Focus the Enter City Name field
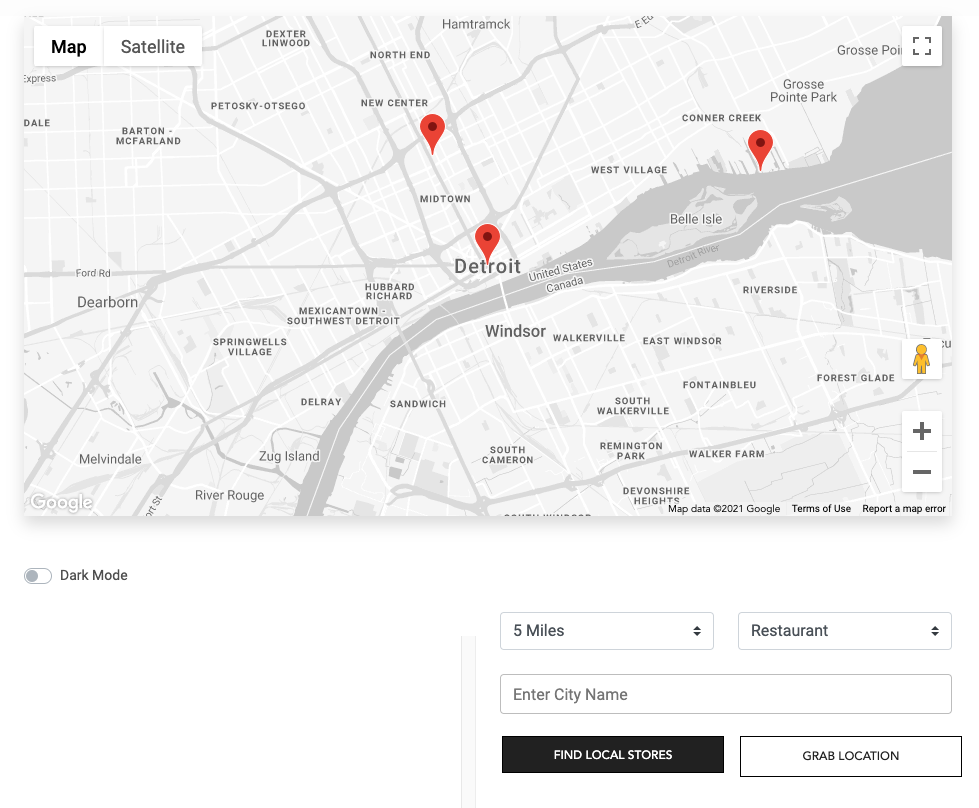This screenshot has width=979, height=808. point(725,694)
